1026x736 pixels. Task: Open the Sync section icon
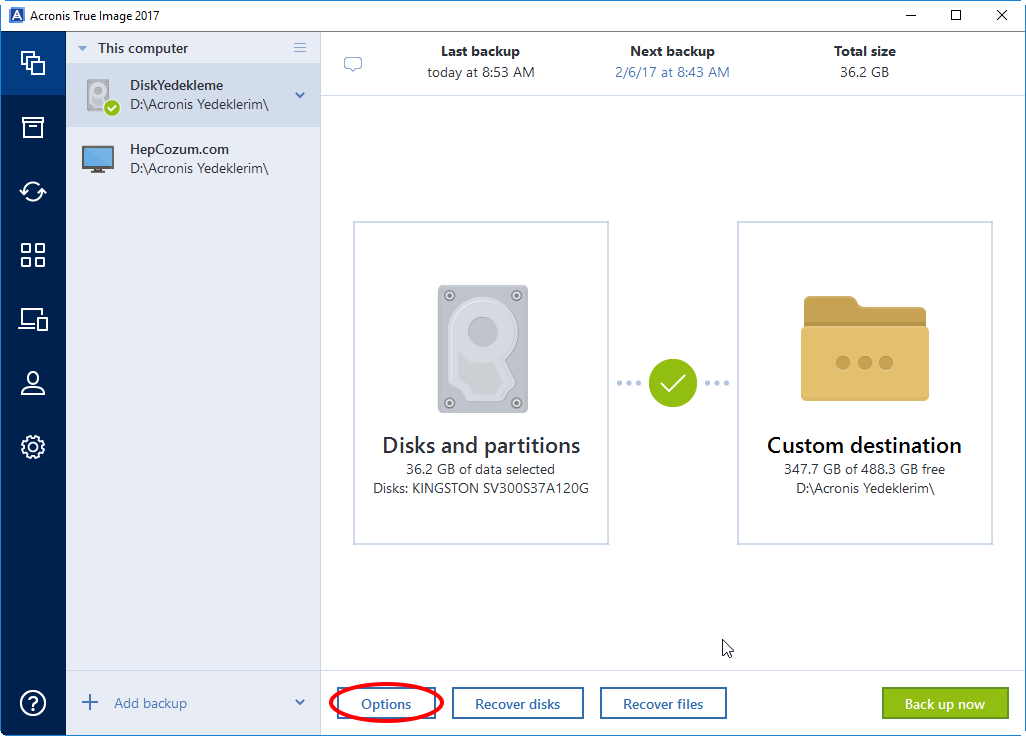[33, 191]
